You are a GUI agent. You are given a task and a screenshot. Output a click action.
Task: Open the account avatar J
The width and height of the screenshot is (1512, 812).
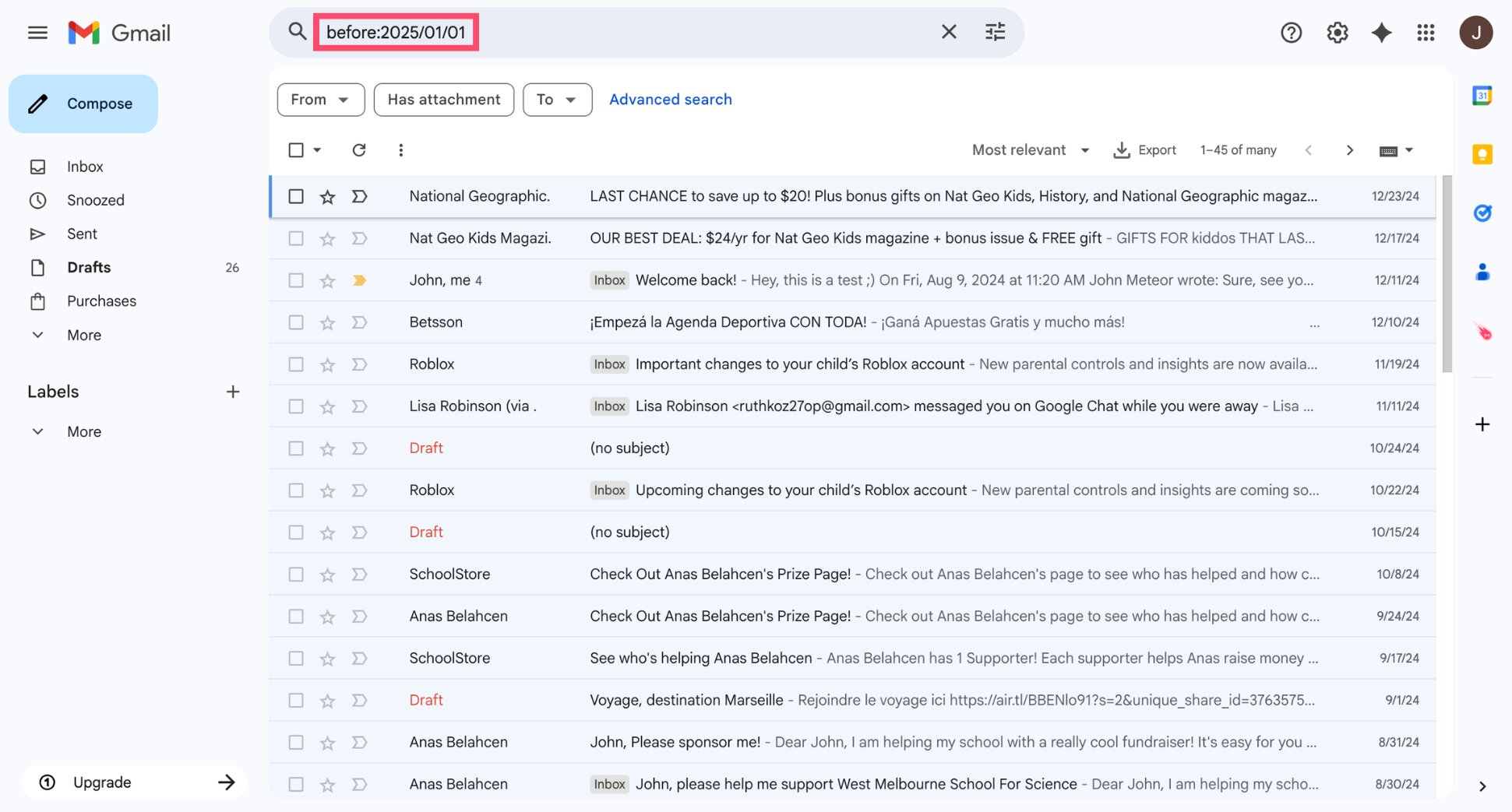pyautogui.click(x=1475, y=33)
